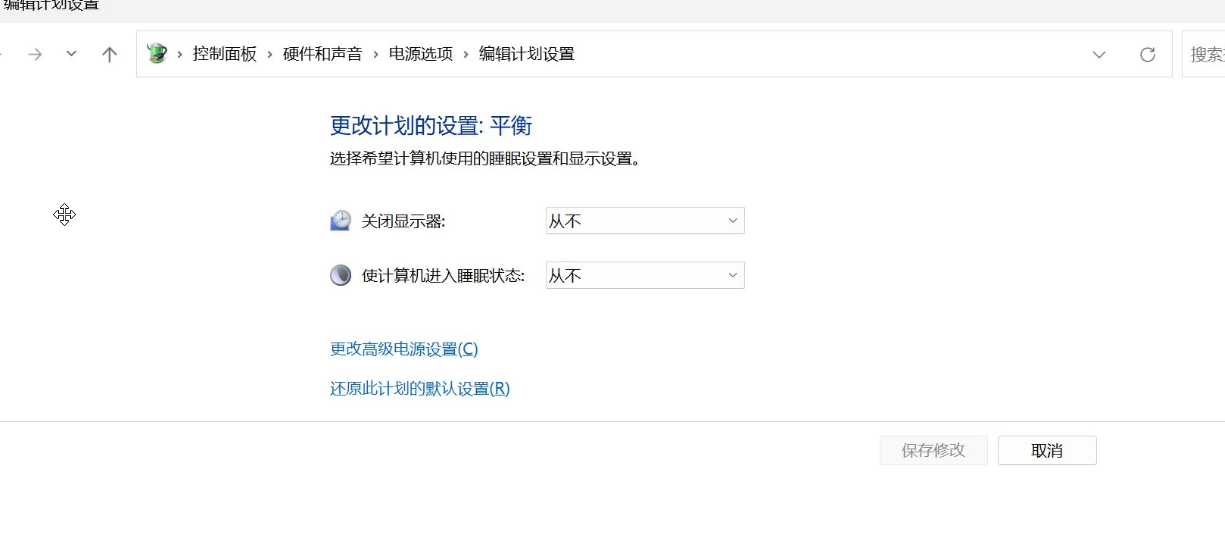Refresh the address bar view

[x=1148, y=54]
